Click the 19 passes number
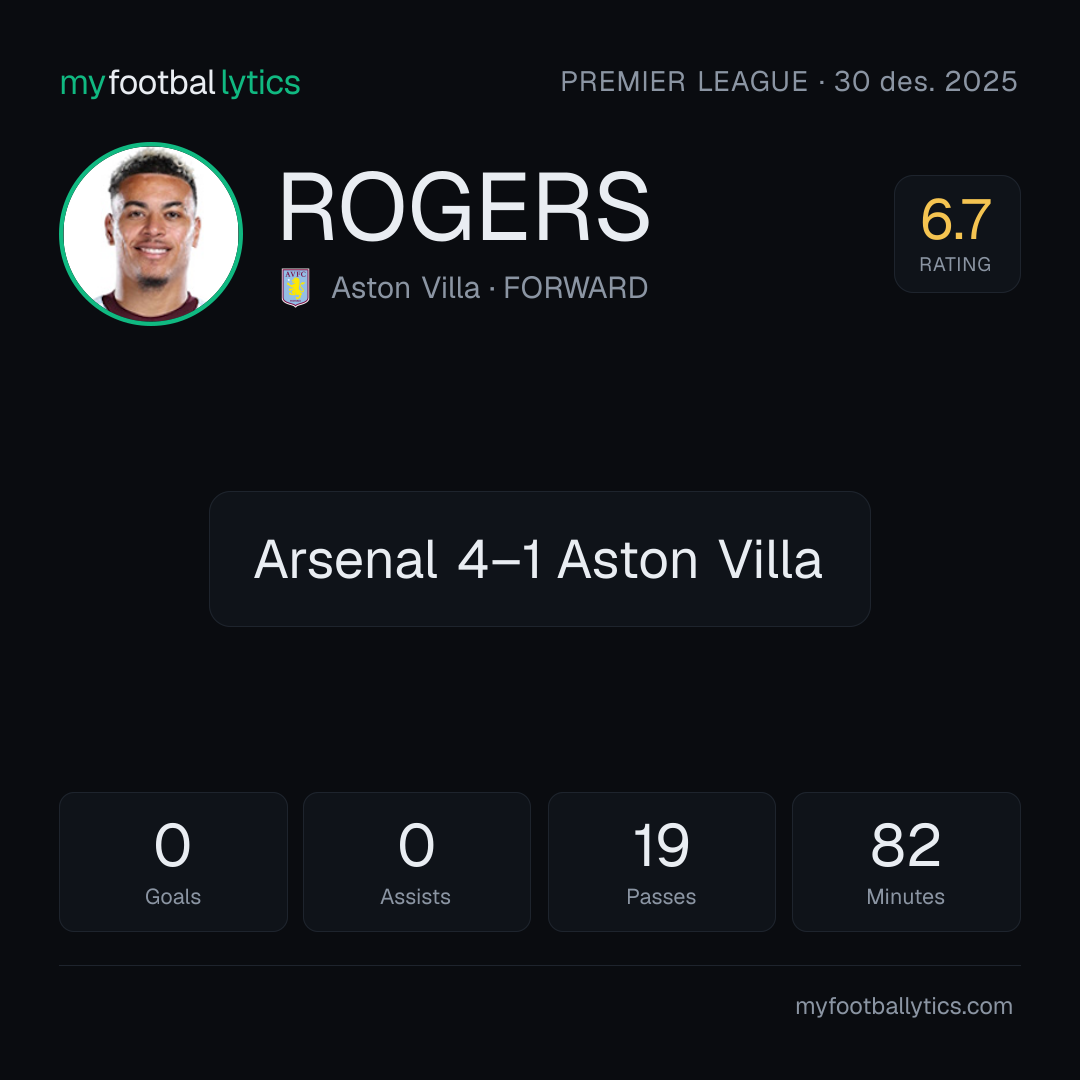This screenshot has width=1080, height=1080. click(661, 845)
